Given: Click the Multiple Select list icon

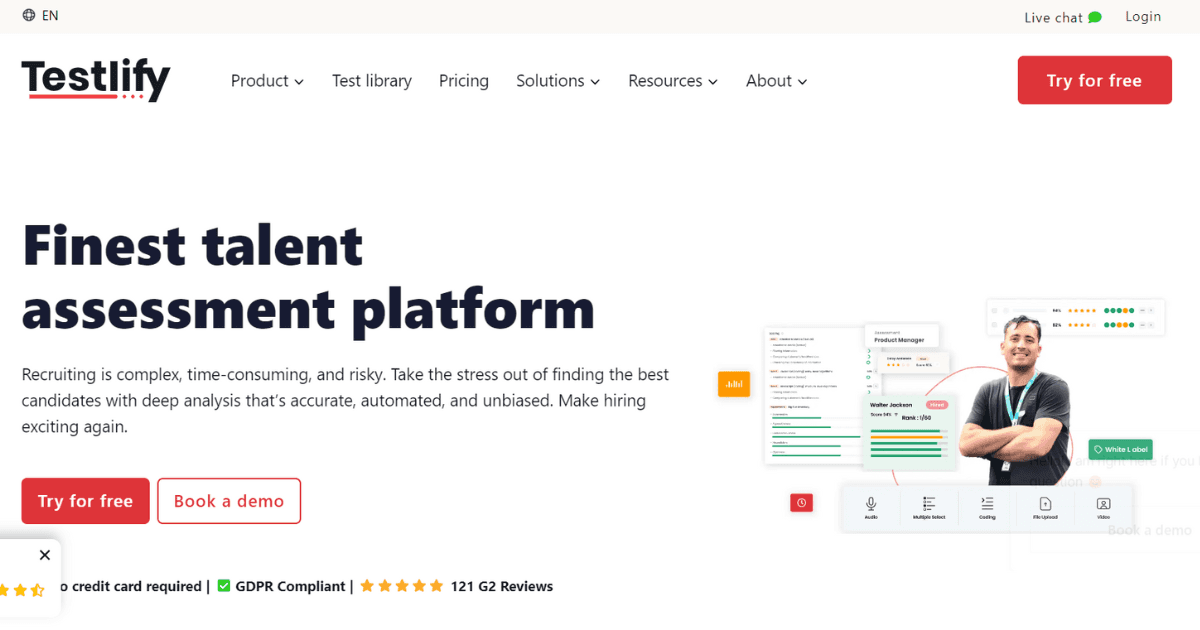Looking at the screenshot, I should (x=929, y=504).
